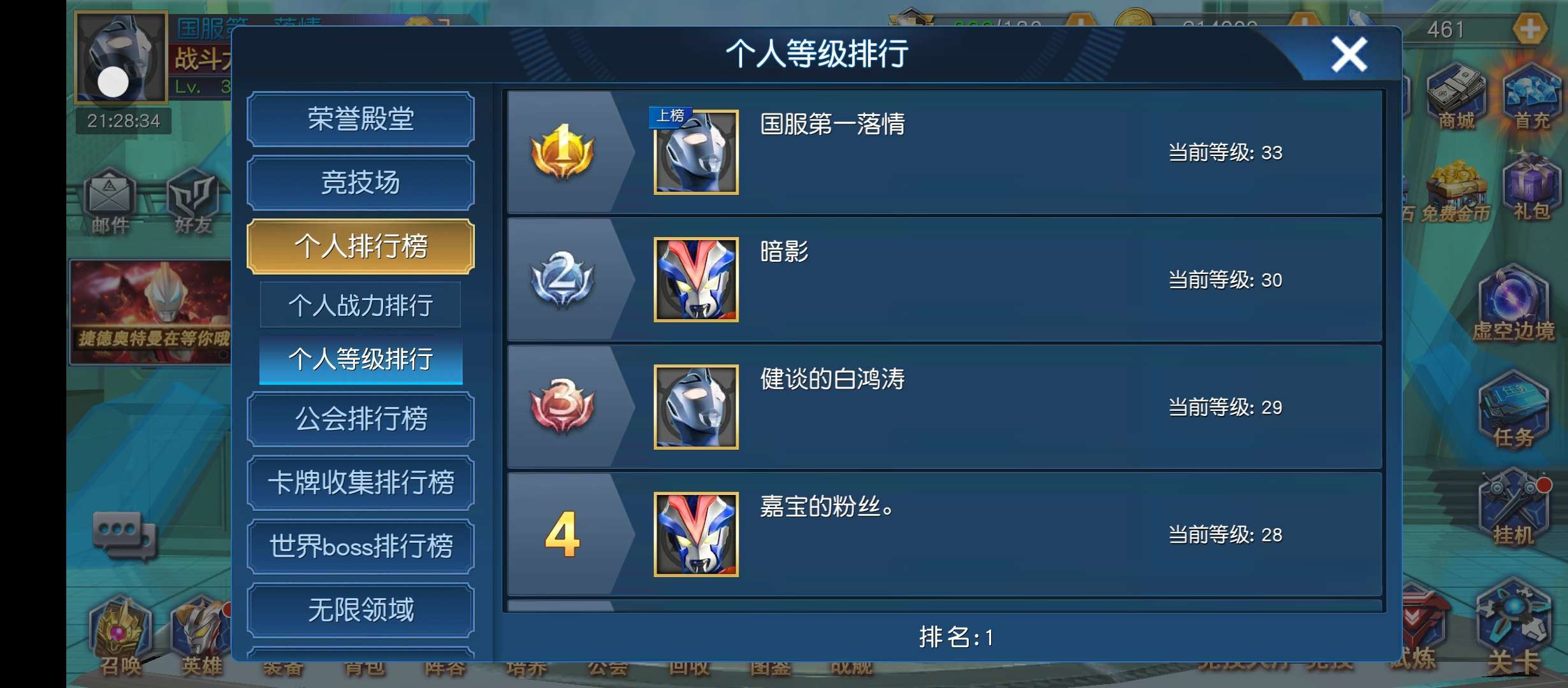Open the 挂机 idle battle icon
Image resolution: width=1568 pixels, height=688 pixels.
(1514, 510)
